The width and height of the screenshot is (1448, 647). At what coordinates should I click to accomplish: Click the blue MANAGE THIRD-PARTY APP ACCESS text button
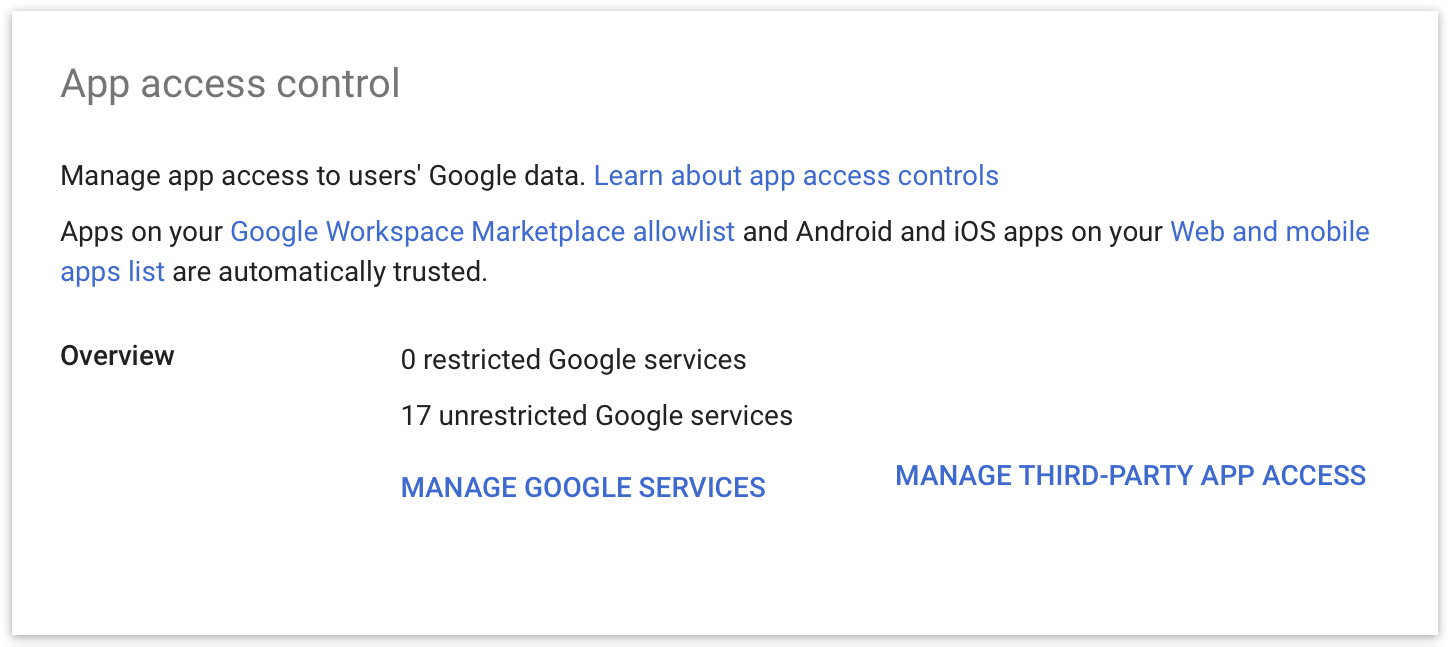(x=1131, y=476)
